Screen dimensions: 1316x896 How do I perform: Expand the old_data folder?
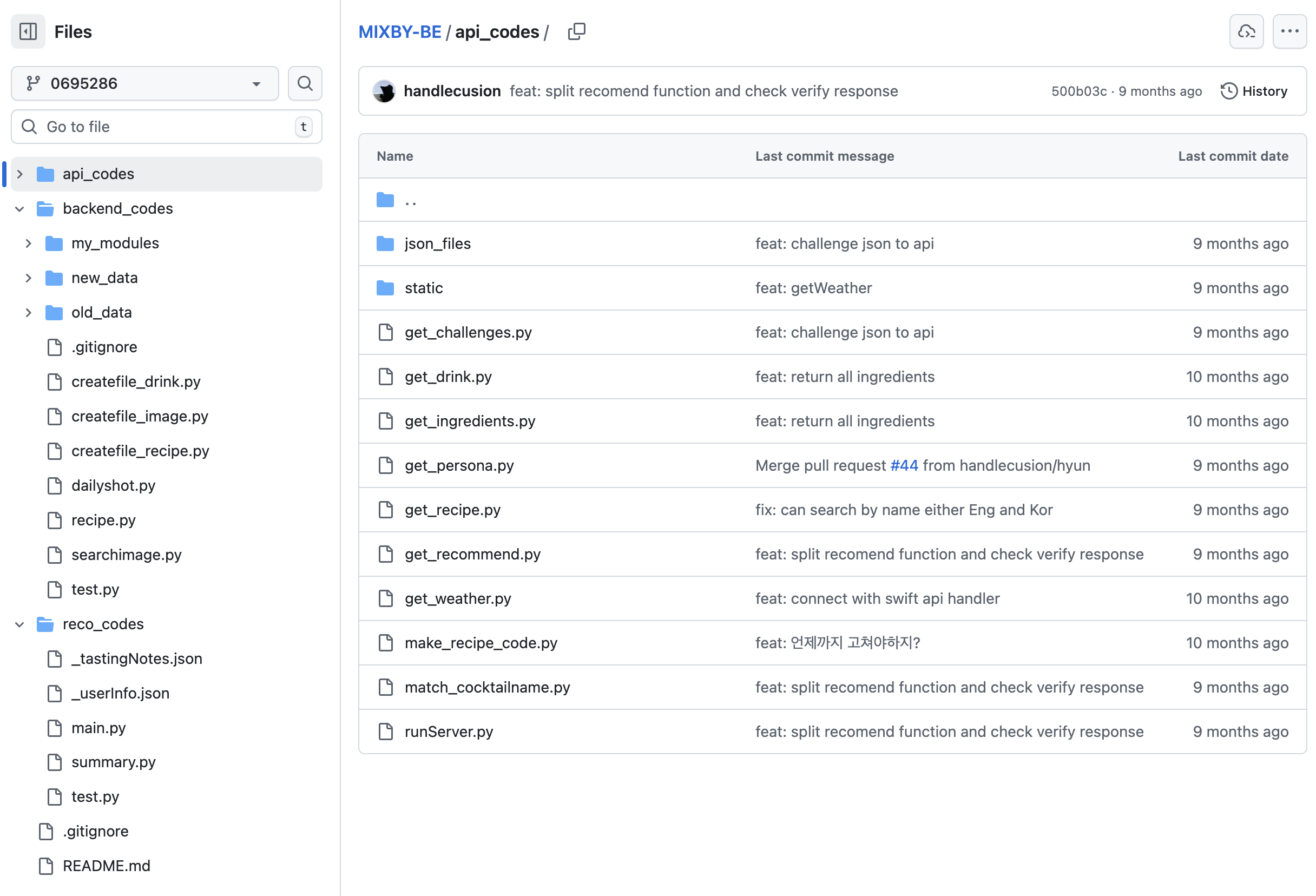pyautogui.click(x=28, y=313)
